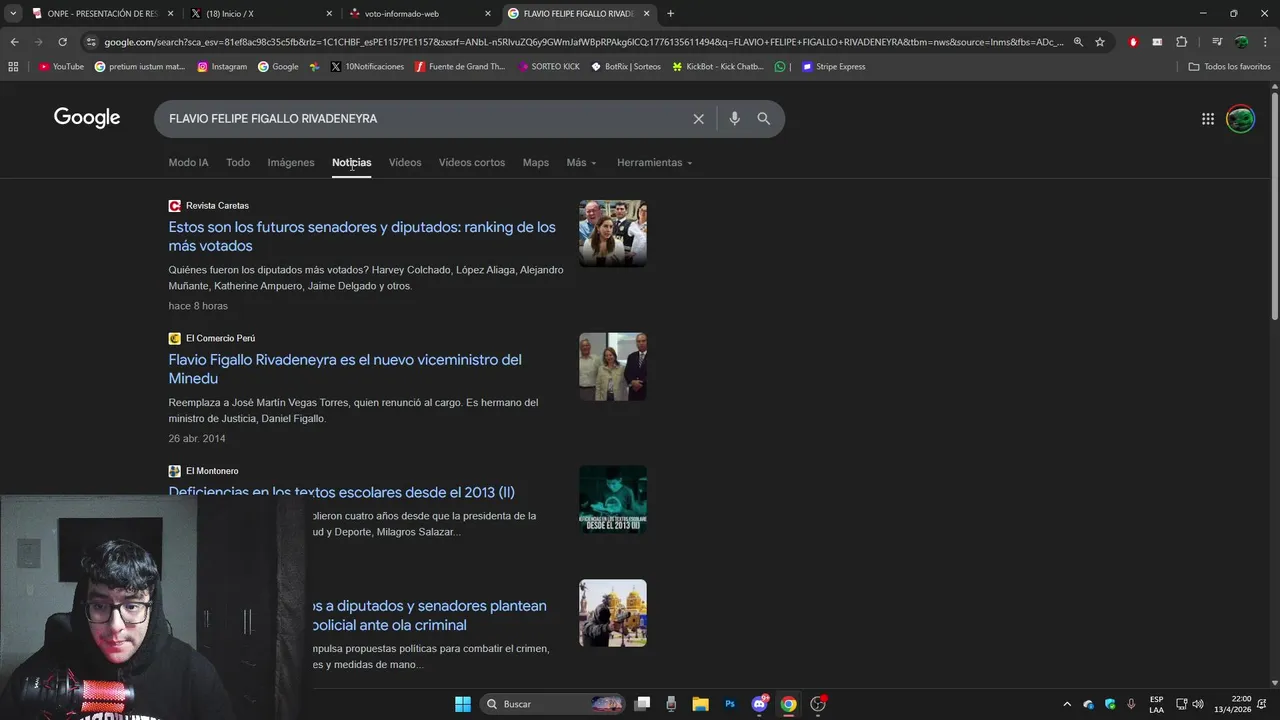Clear the search box with the X icon

pos(698,119)
